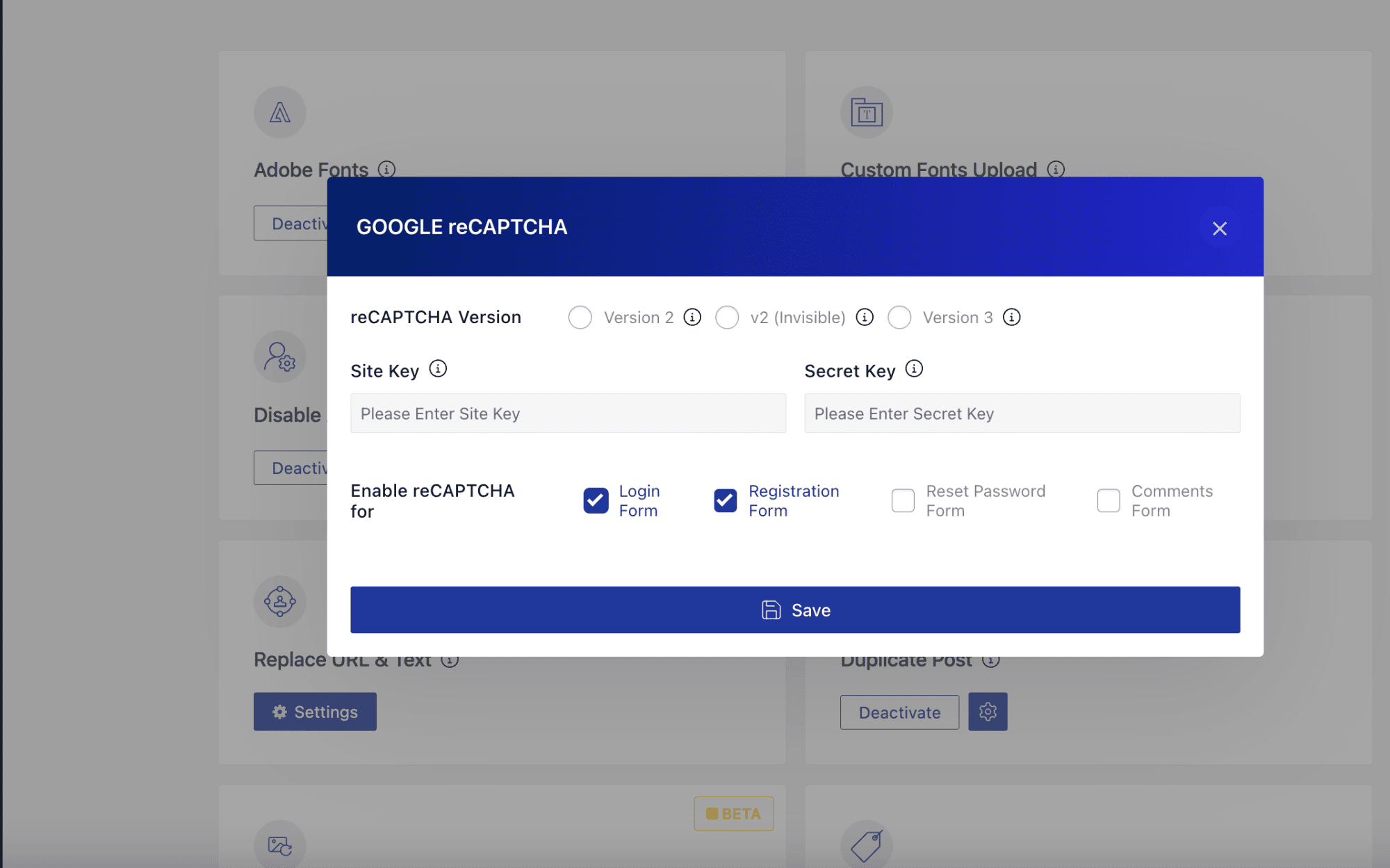Show Replace URL & Text info tooltip

tap(450, 662)
